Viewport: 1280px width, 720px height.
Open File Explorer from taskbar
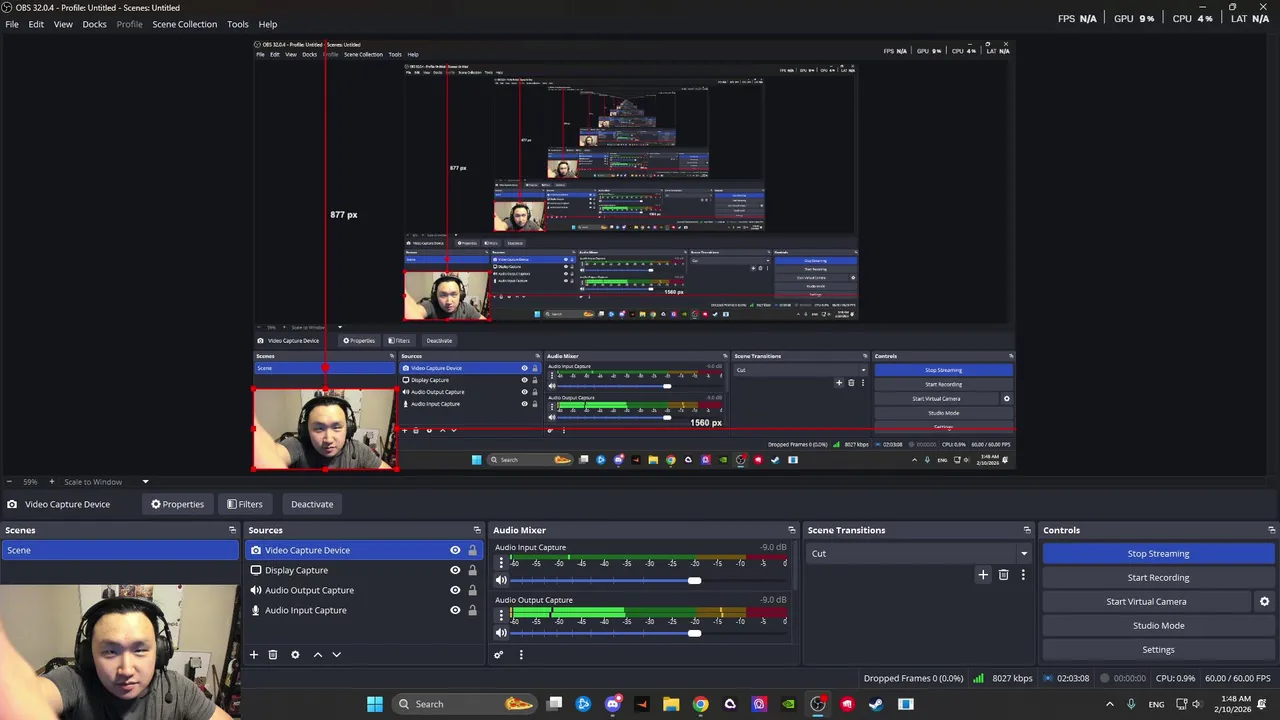671,704
